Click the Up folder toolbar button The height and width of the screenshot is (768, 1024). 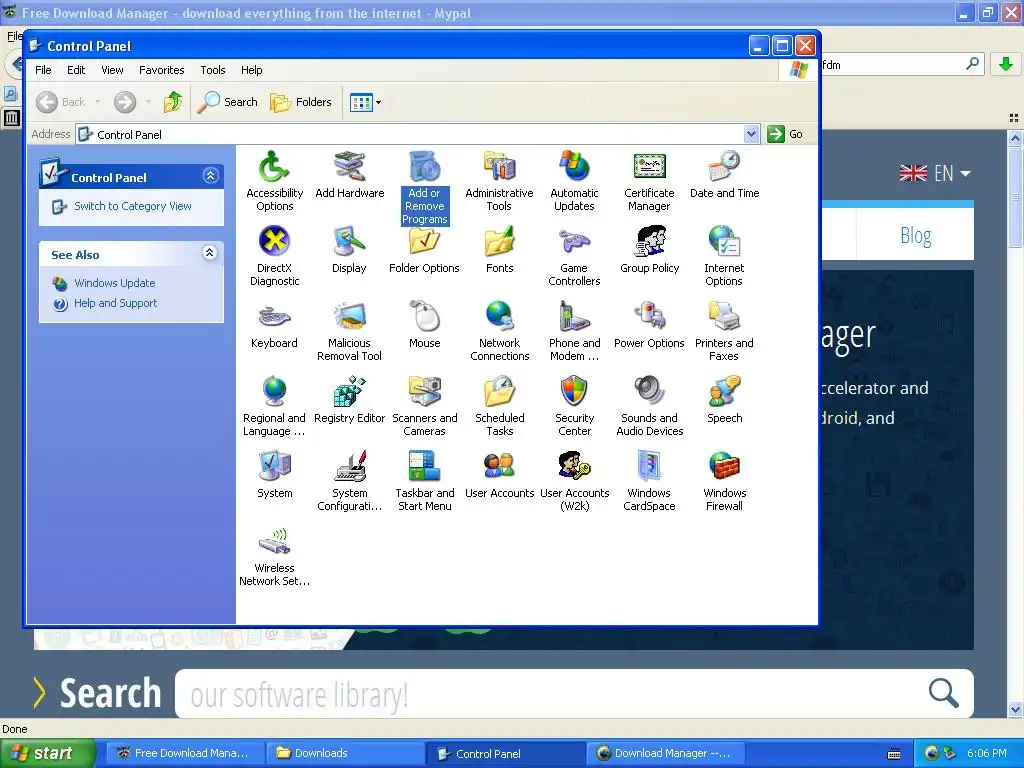[x=173, y=102]
